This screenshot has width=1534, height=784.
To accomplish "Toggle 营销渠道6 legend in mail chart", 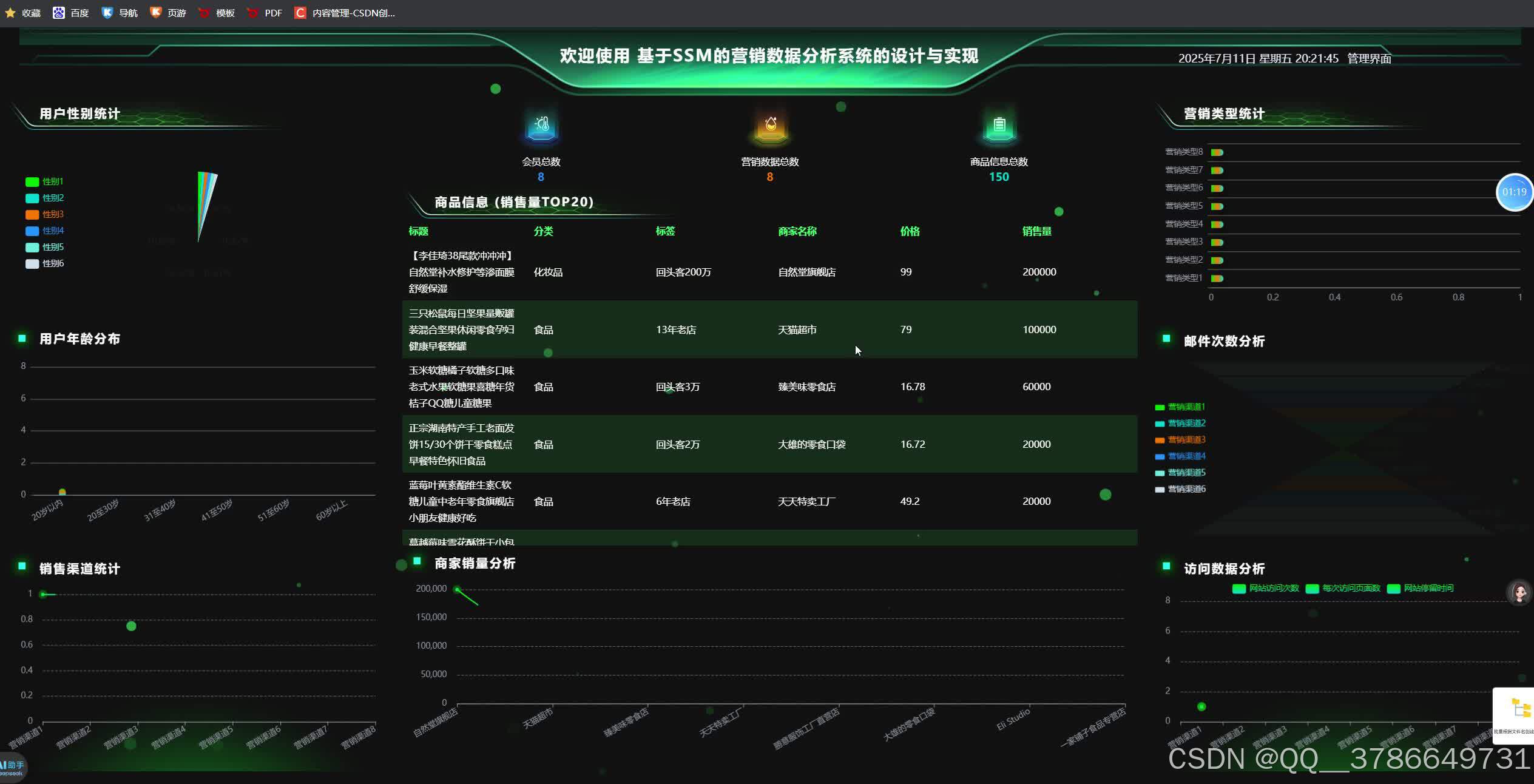I will [1180, 488].
